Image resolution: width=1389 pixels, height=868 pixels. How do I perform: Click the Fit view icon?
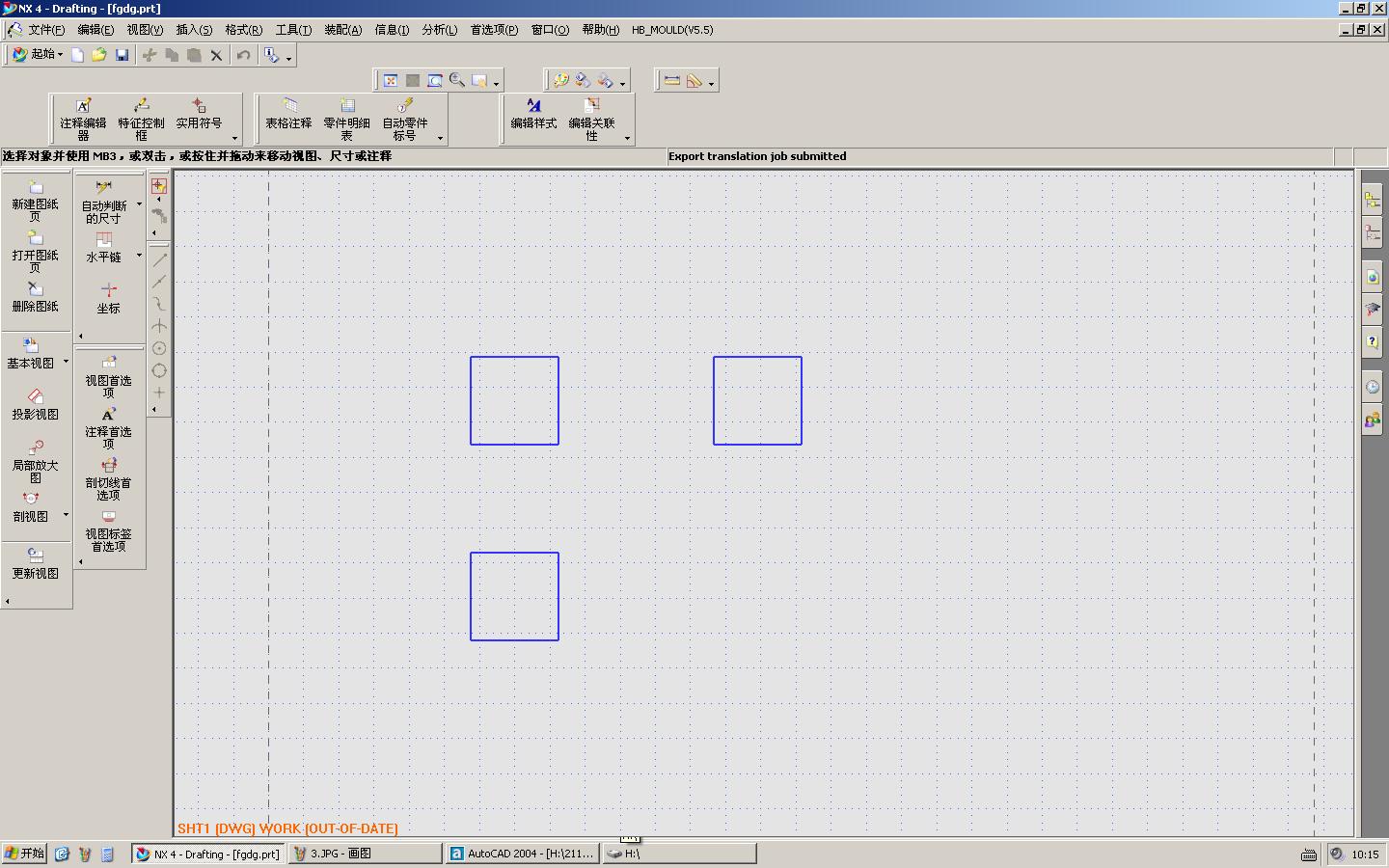click(x=391, y=81)
